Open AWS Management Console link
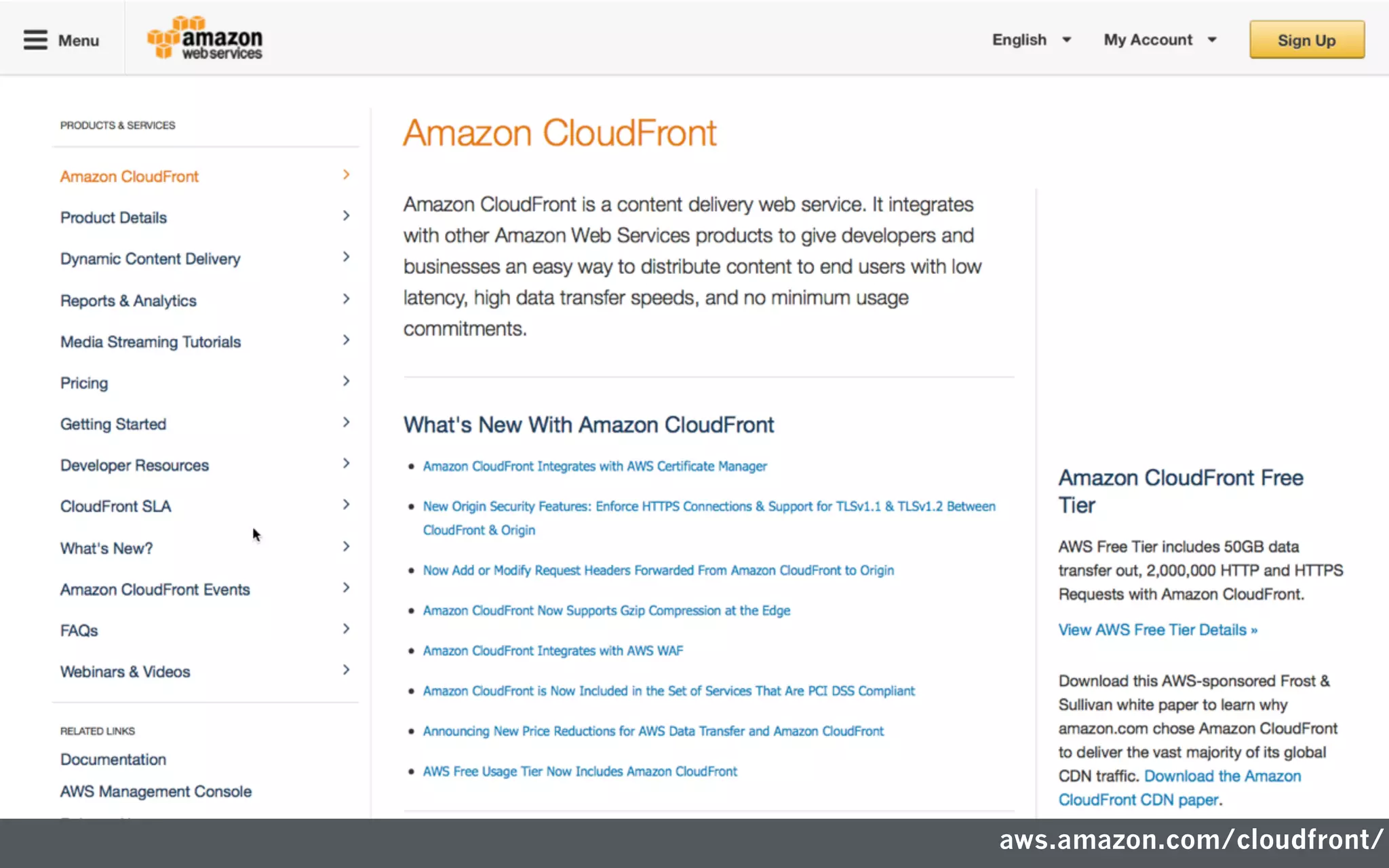 (155, 791)
